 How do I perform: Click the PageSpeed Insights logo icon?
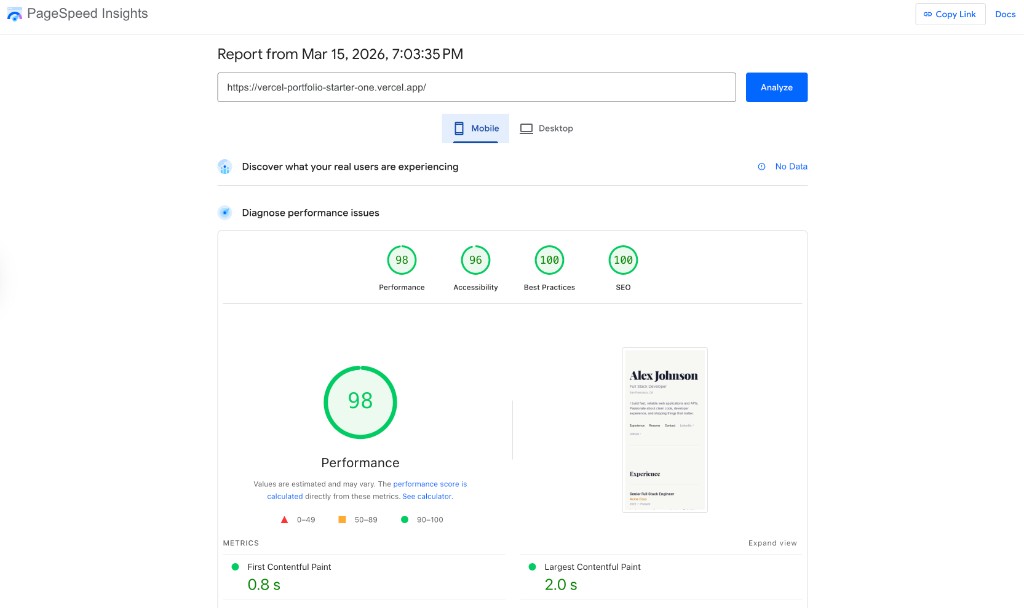tap(14, 14)
